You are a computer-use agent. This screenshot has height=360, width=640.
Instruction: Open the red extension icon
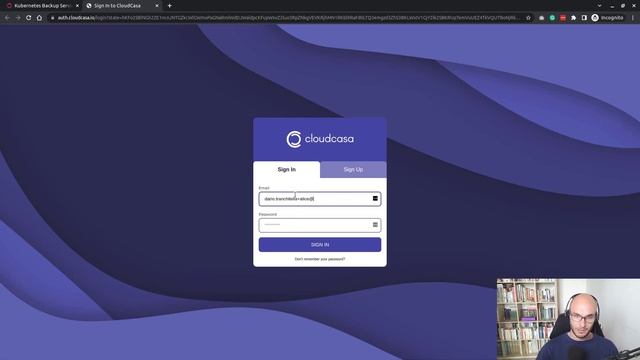(x=563, y=18)
